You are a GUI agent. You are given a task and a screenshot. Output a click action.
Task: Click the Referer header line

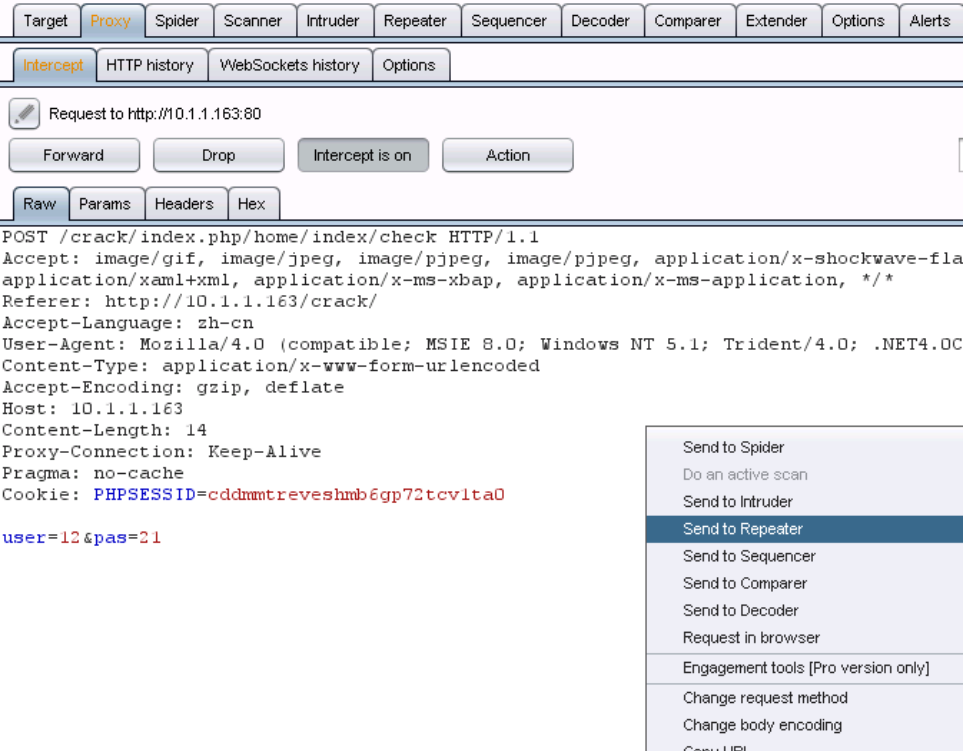(x=189, y=302)
